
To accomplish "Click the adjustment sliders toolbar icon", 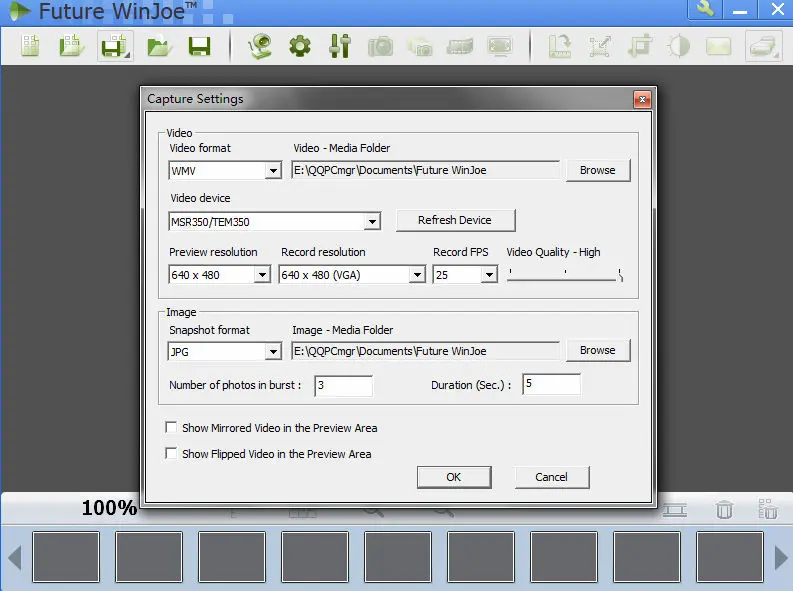I will (340, 46).
